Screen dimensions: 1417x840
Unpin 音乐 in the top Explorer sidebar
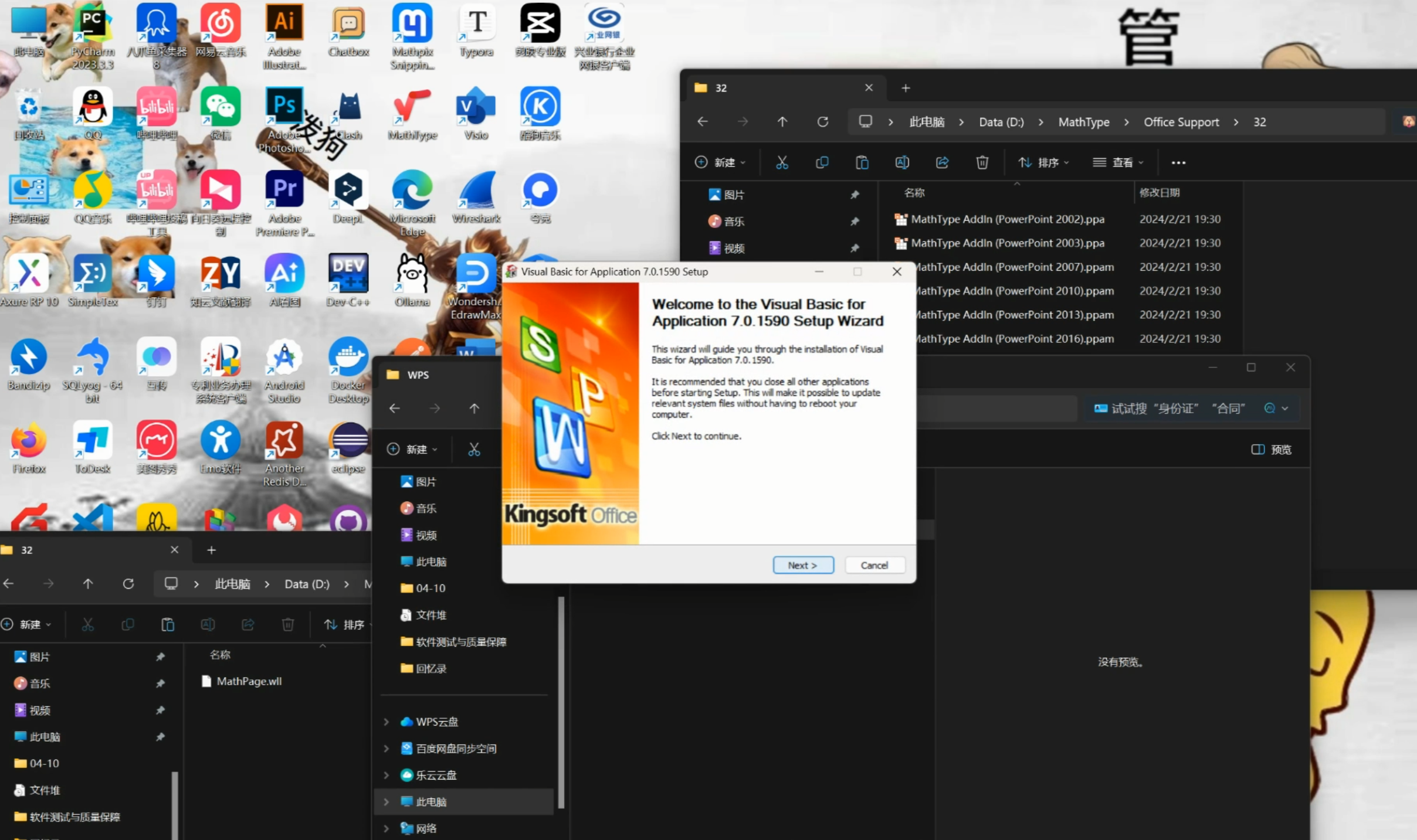855,222
